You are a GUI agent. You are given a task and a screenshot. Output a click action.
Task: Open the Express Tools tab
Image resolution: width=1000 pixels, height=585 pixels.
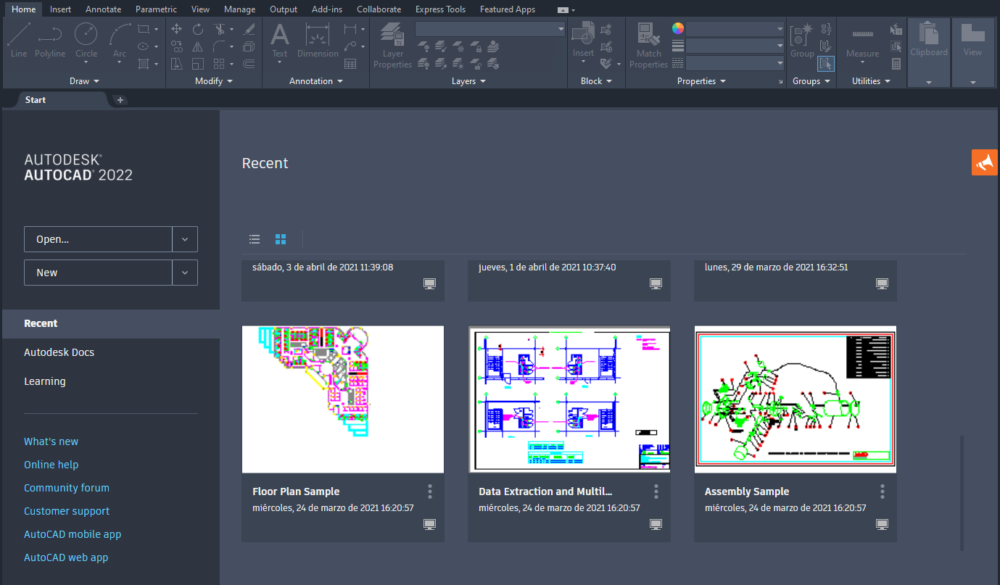click(440, 9)
